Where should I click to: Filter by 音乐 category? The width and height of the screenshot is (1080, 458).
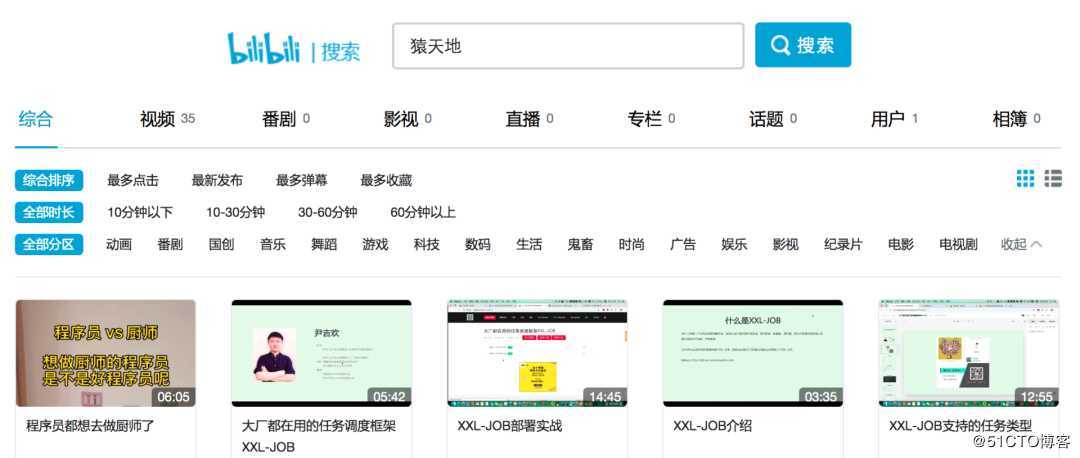pyautogui.click(x=273, y=244)
